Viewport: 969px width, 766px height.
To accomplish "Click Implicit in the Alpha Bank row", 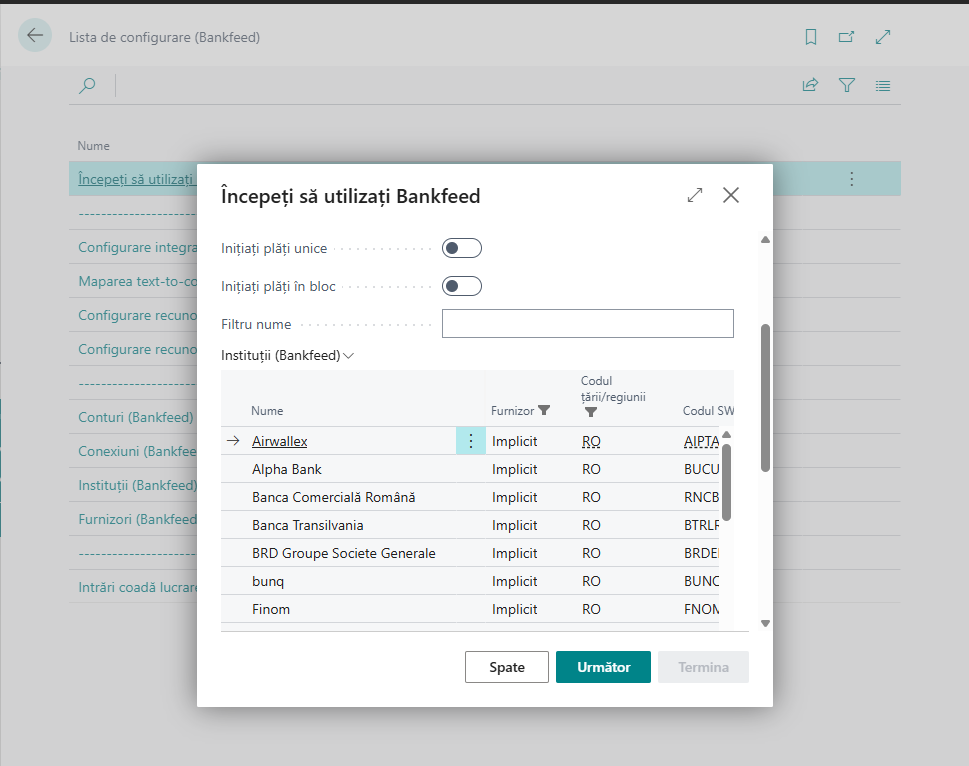I will pyautogui.click(x=515, y=469).
